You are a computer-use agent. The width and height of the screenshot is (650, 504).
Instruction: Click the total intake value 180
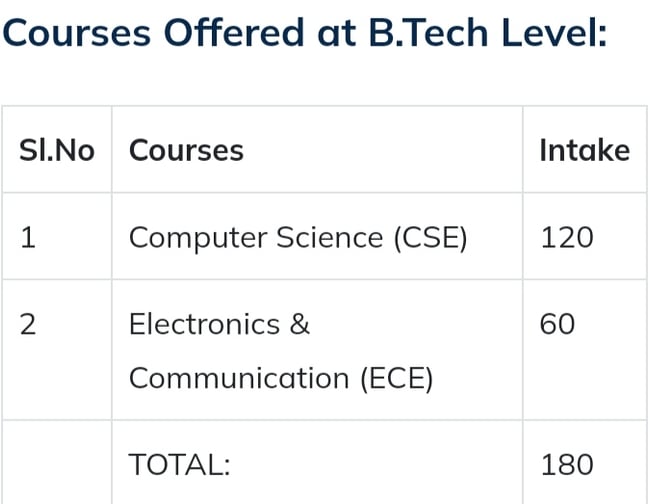coord(567,465)
